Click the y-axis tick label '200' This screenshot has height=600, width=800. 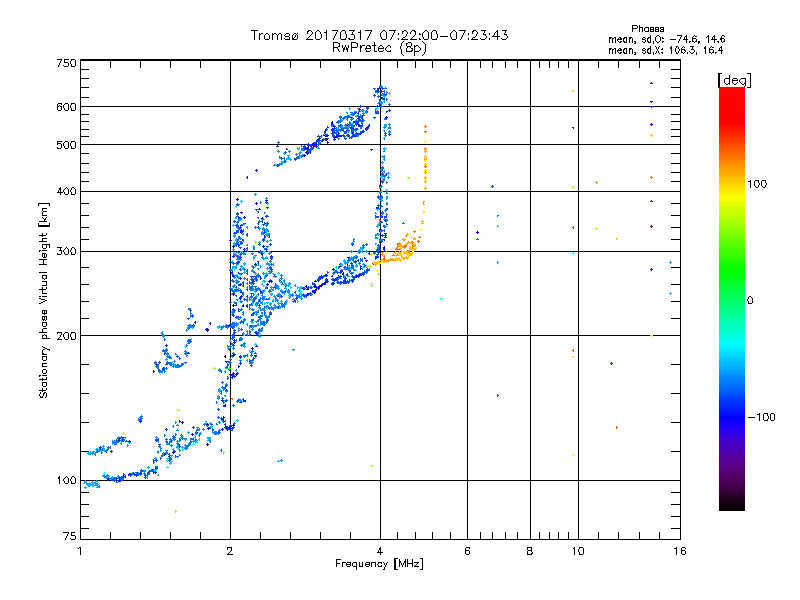(66, 336)
